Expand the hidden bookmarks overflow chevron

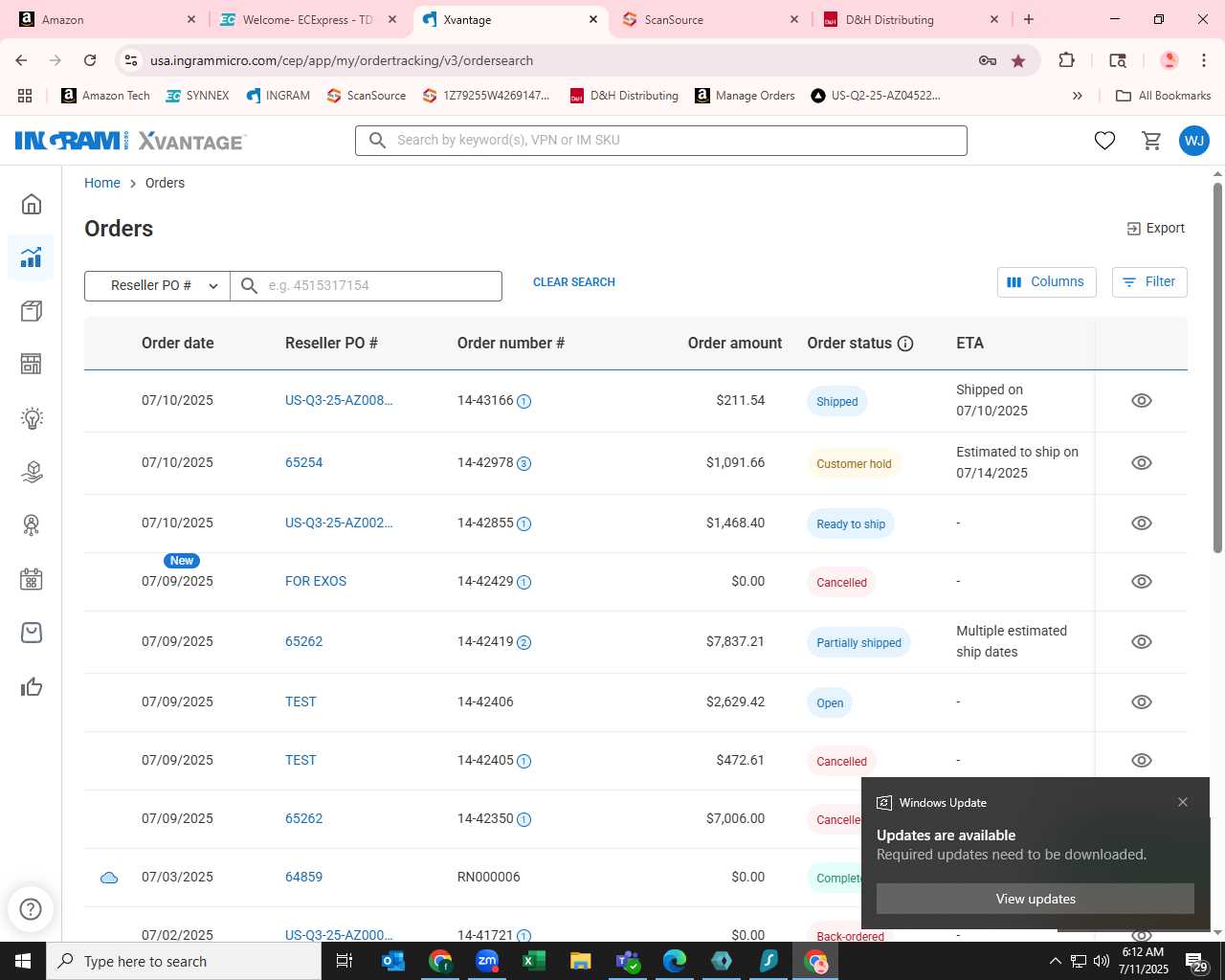[1078, 96]
